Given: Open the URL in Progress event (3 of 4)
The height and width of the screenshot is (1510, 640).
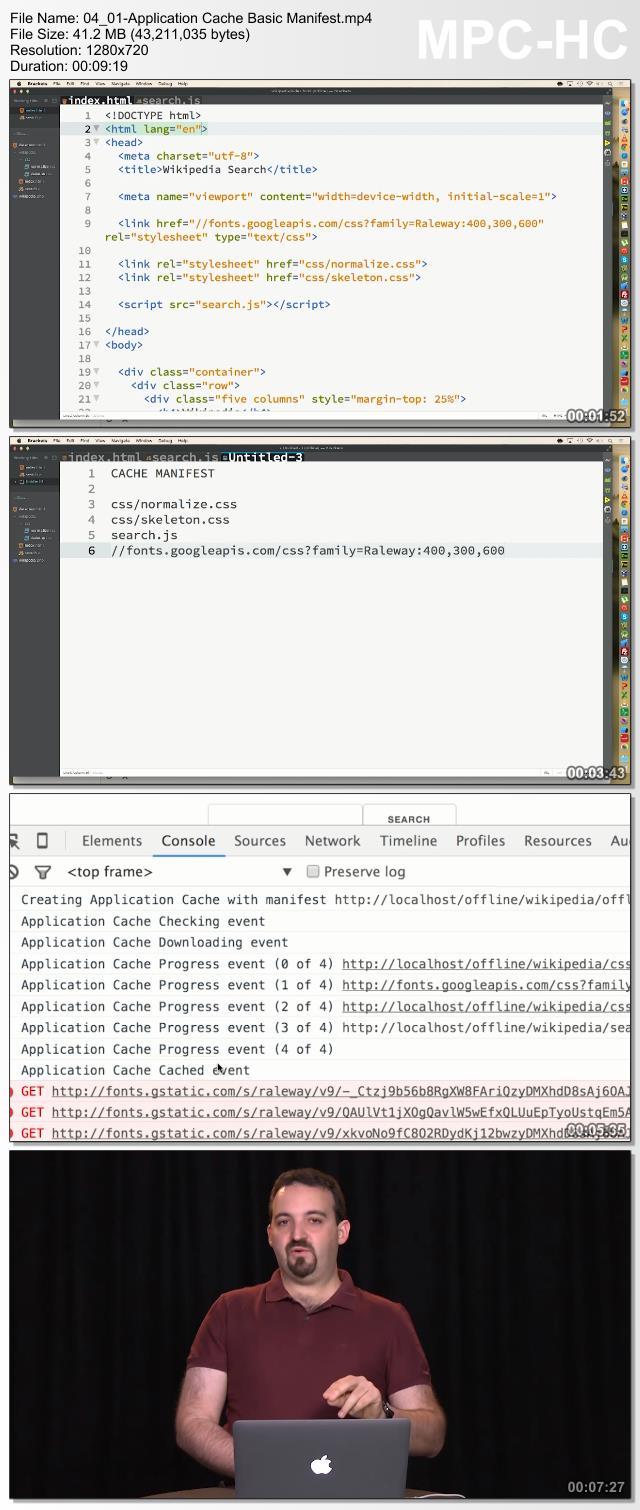Looking at the screenshot, I should [x=486, y=1027].
